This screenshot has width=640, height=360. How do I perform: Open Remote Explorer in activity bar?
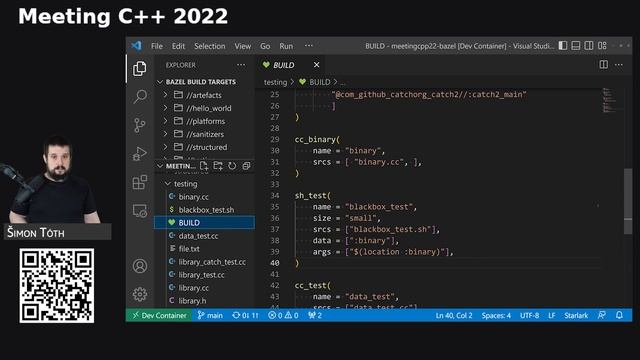point(140,211)
